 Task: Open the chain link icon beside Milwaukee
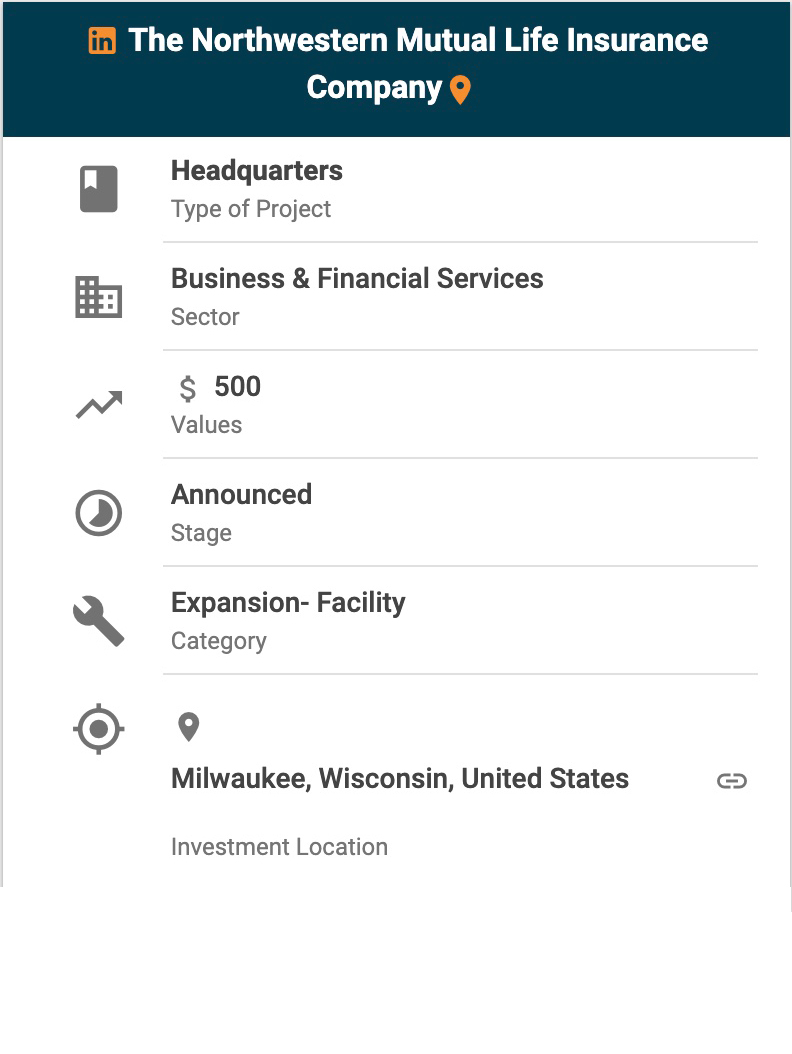pos(732,781)
